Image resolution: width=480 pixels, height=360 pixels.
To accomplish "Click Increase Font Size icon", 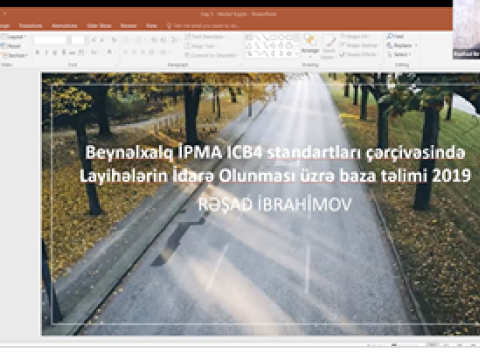I will click(x=94, y=40).
